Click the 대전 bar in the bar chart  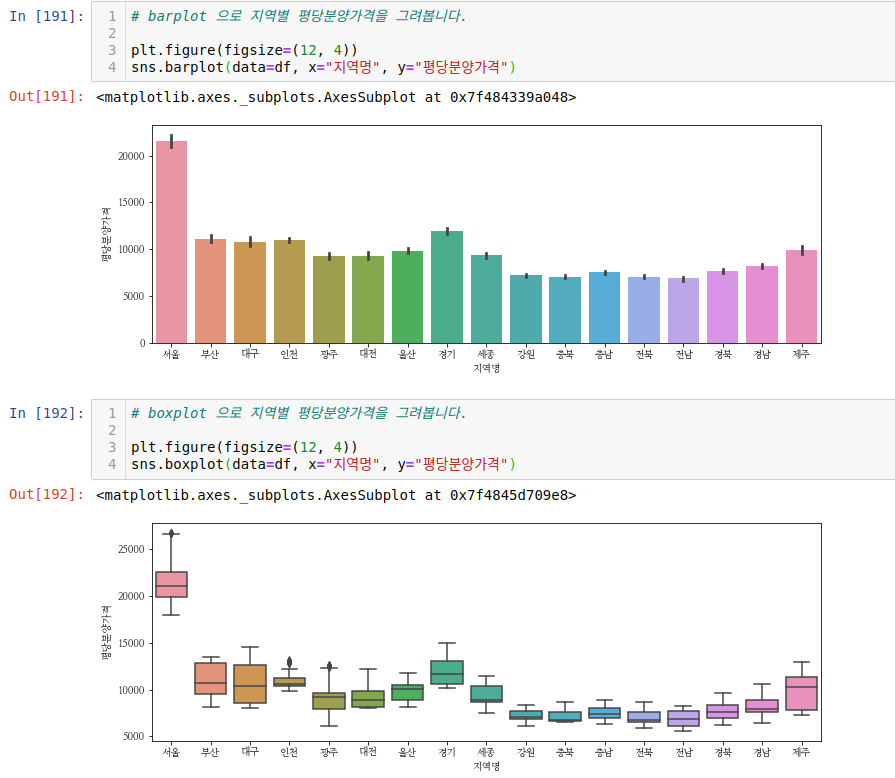(368, 300)
